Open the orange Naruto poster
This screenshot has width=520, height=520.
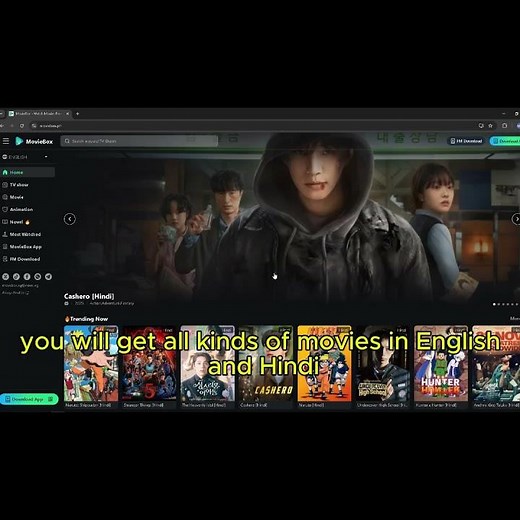click(x=324, y=364)
